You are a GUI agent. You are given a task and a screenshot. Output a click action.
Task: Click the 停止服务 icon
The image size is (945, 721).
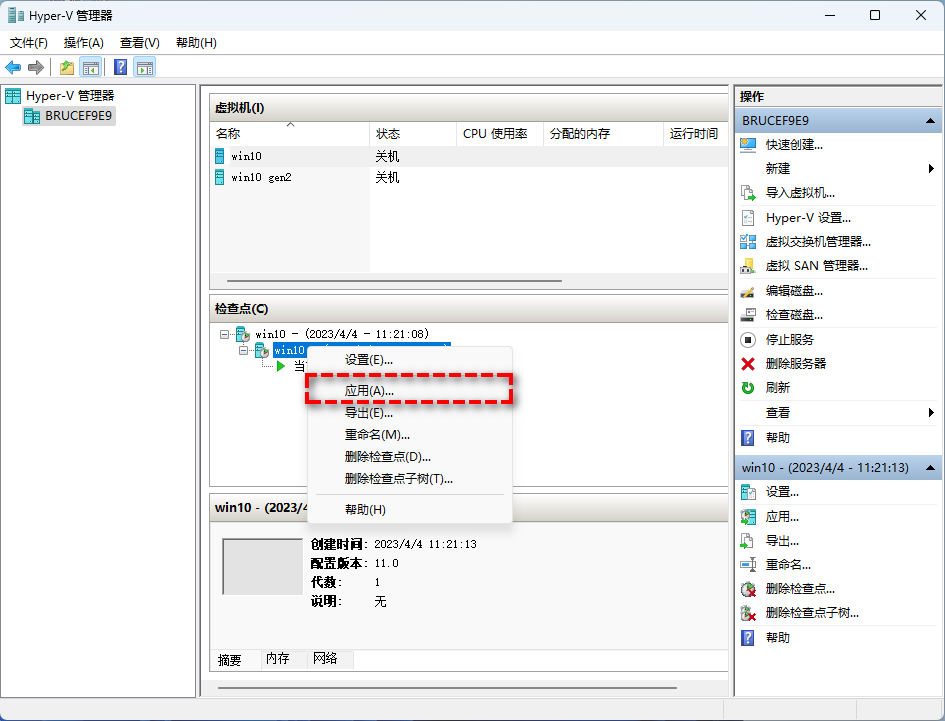[748, 340]
